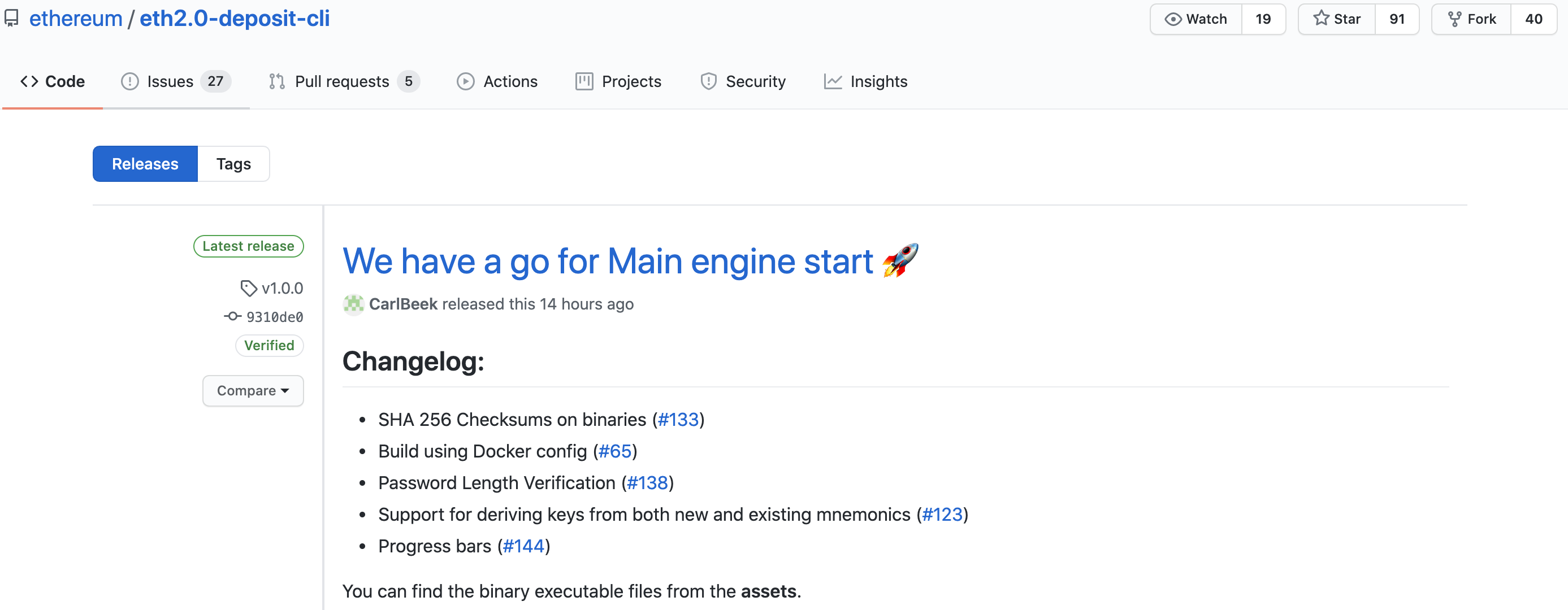Click the Latest release badge
1568x610 pixels.
248,246
